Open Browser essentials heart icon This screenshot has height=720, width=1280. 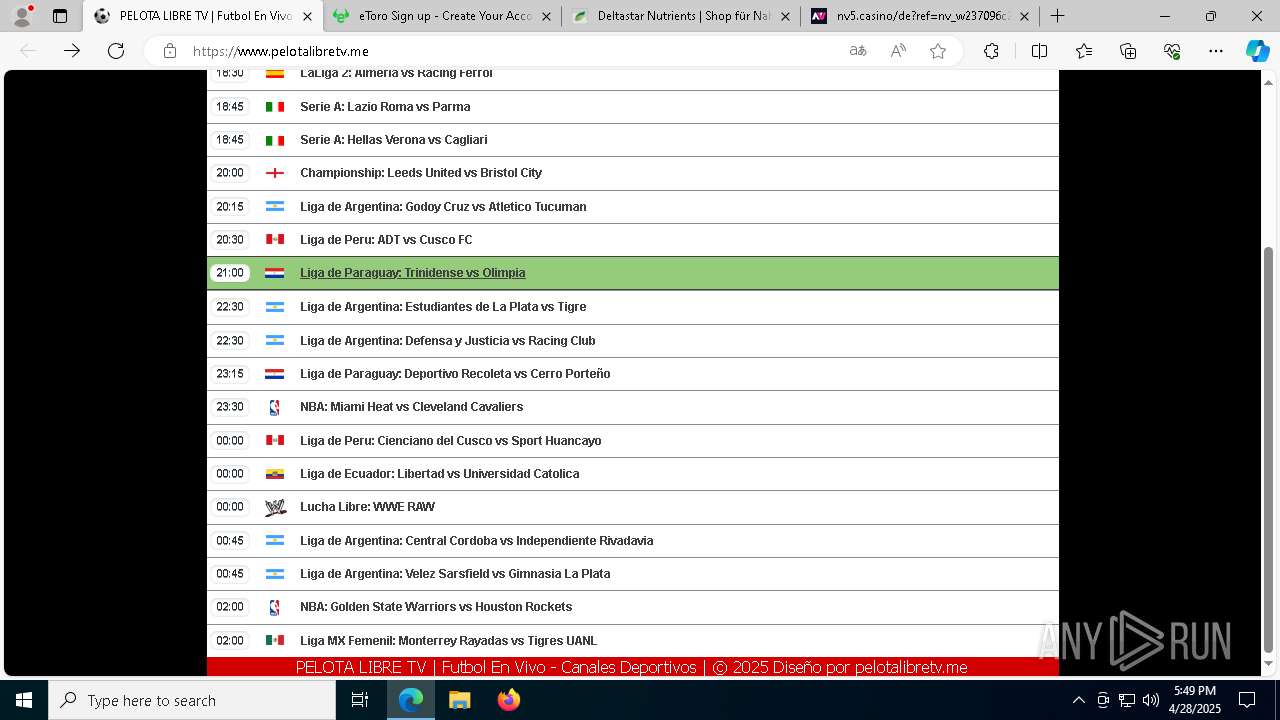click(1172, 51)
